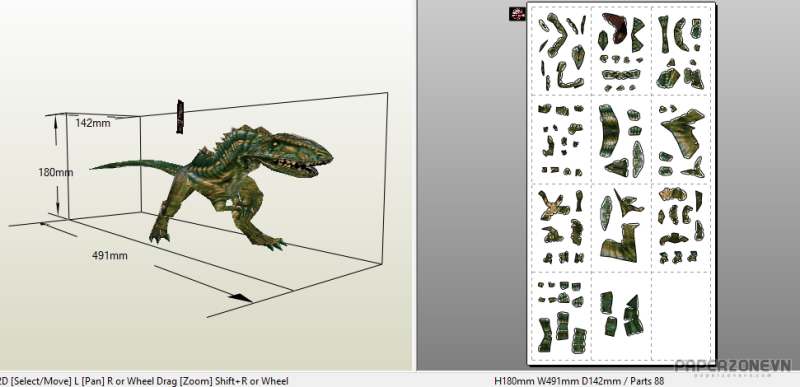Screen dimensions: 800x387
Task: Select the long curved striped back part
Action: (x=608, y=131)
